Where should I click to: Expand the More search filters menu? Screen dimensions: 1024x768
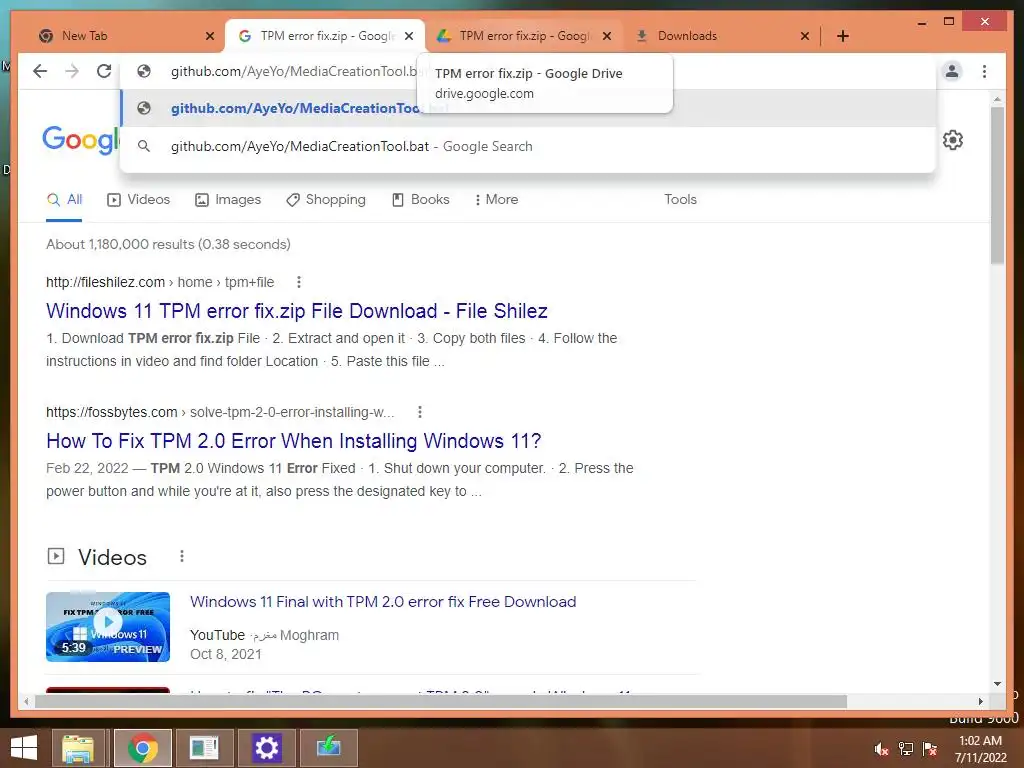point(496,200)
